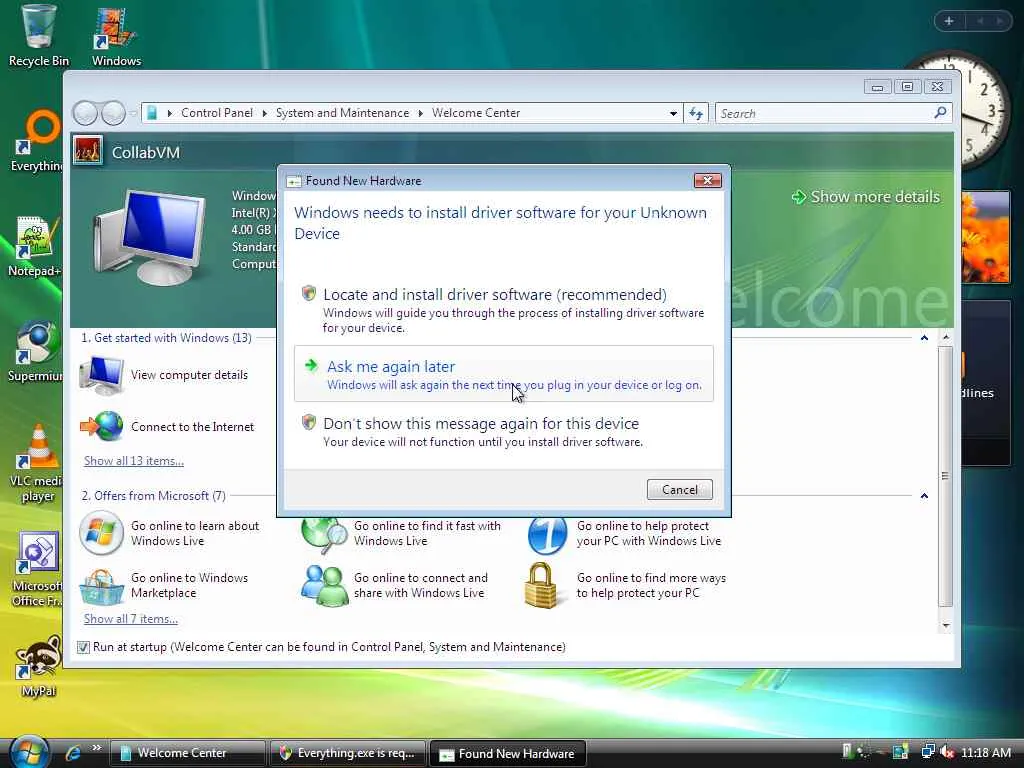Collapse Get started with Windows section
The width and height of the screenshot is (1024, 768).
click(924, 338)
